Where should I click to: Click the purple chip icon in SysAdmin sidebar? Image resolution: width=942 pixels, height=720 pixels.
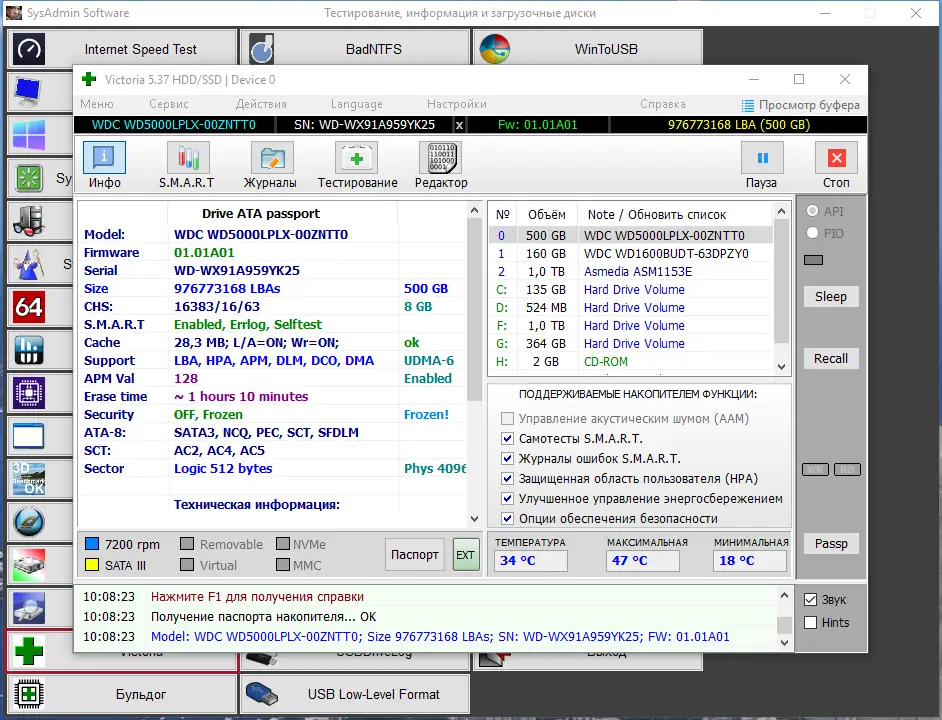coord(29,393)
